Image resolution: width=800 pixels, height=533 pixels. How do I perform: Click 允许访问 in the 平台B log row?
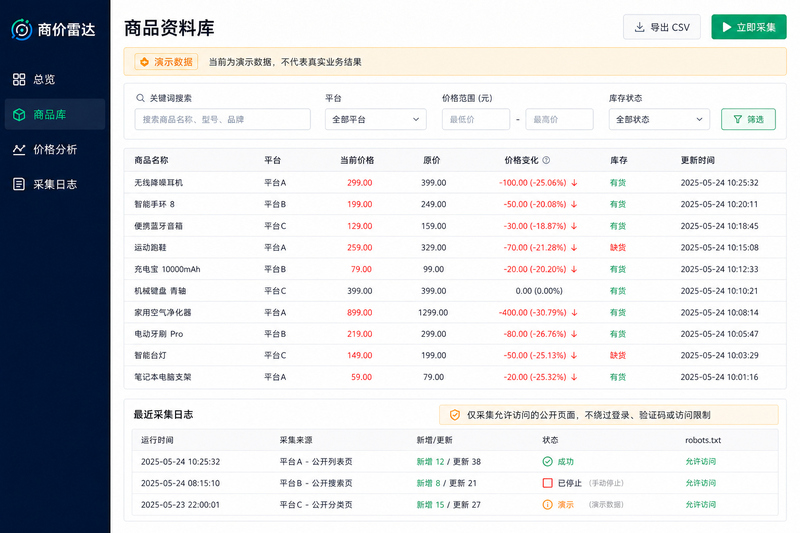click(x=701, y=483)
